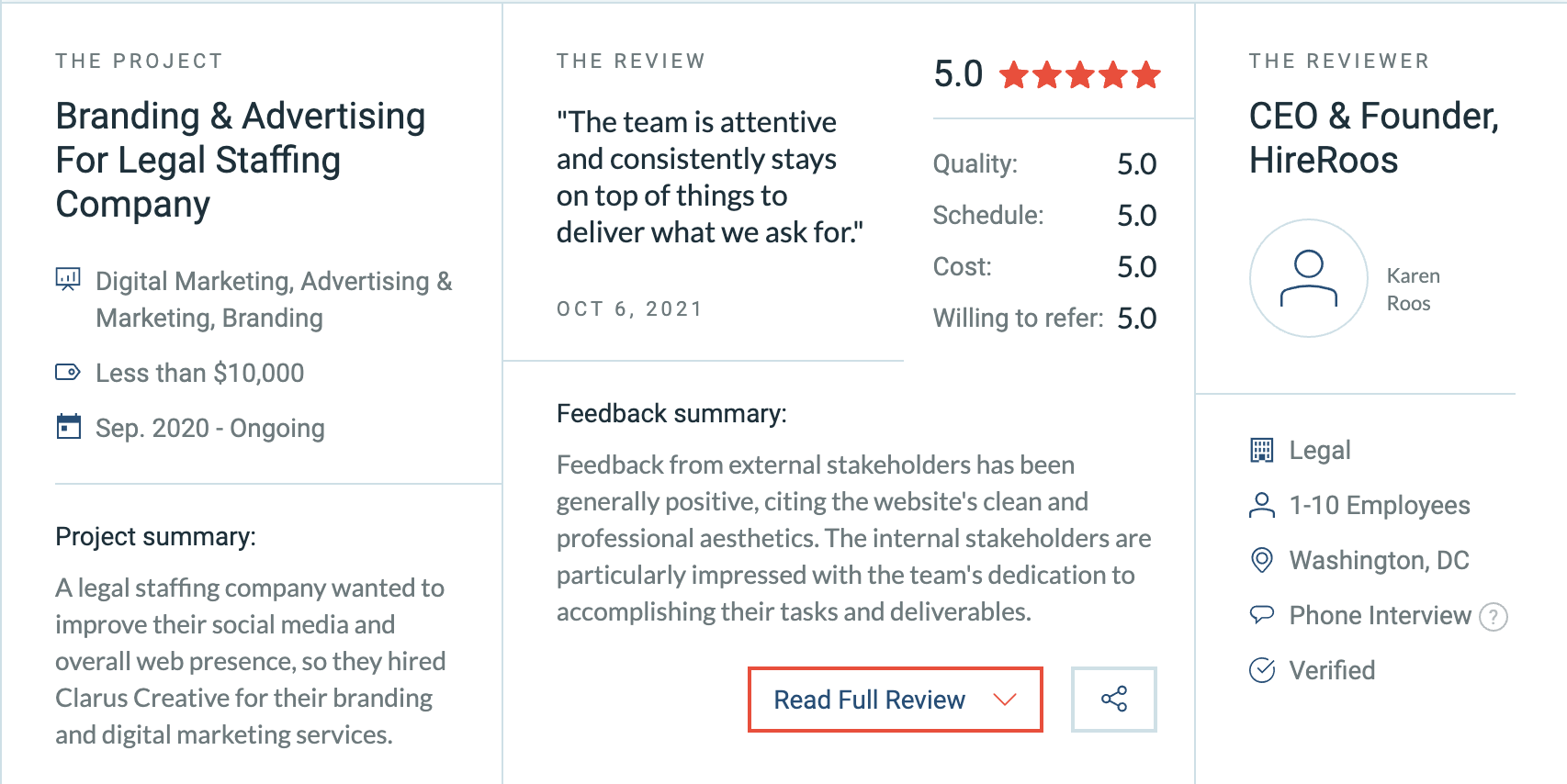This screenshot has height=784, width=1567.
Task: Click the review quote text
Action: [710, 177]
